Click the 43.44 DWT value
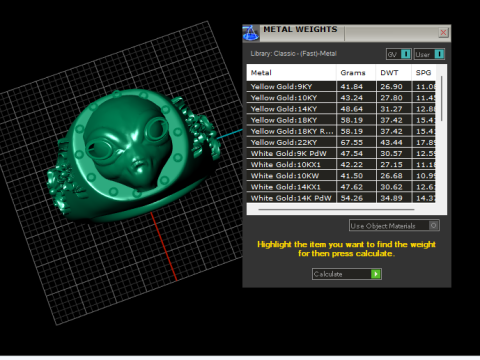Image resolution: width=480 pixels, height=360 pixels. (391, 142)
